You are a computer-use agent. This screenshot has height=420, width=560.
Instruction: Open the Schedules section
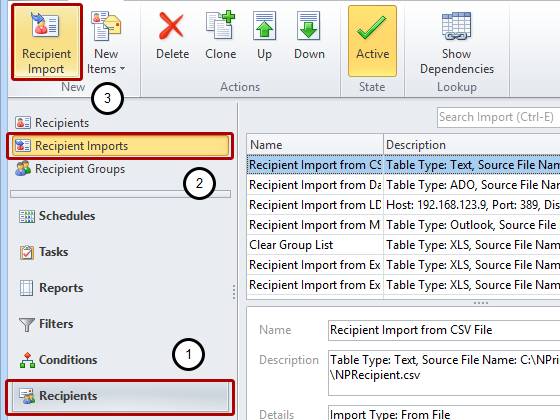tap(57, 216)
